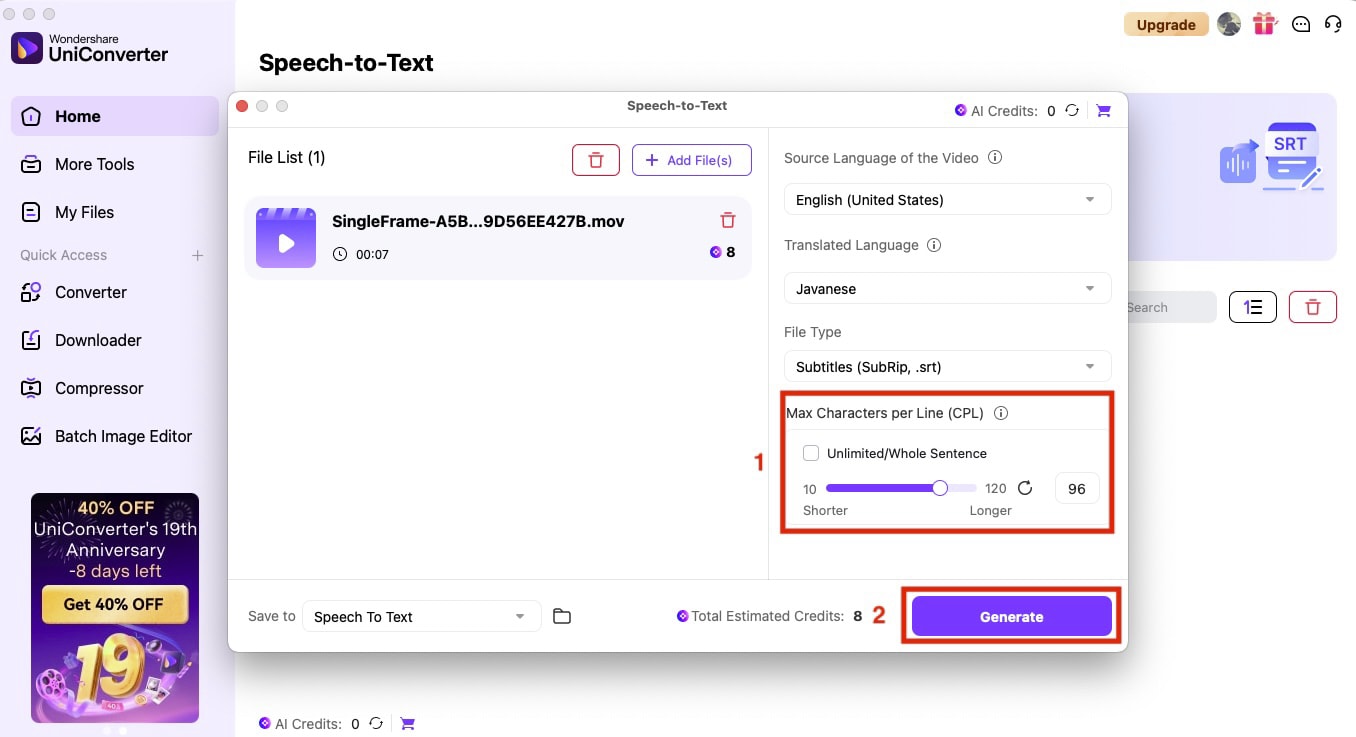
Task: Click the Generate button
Action: point(1011,617)
